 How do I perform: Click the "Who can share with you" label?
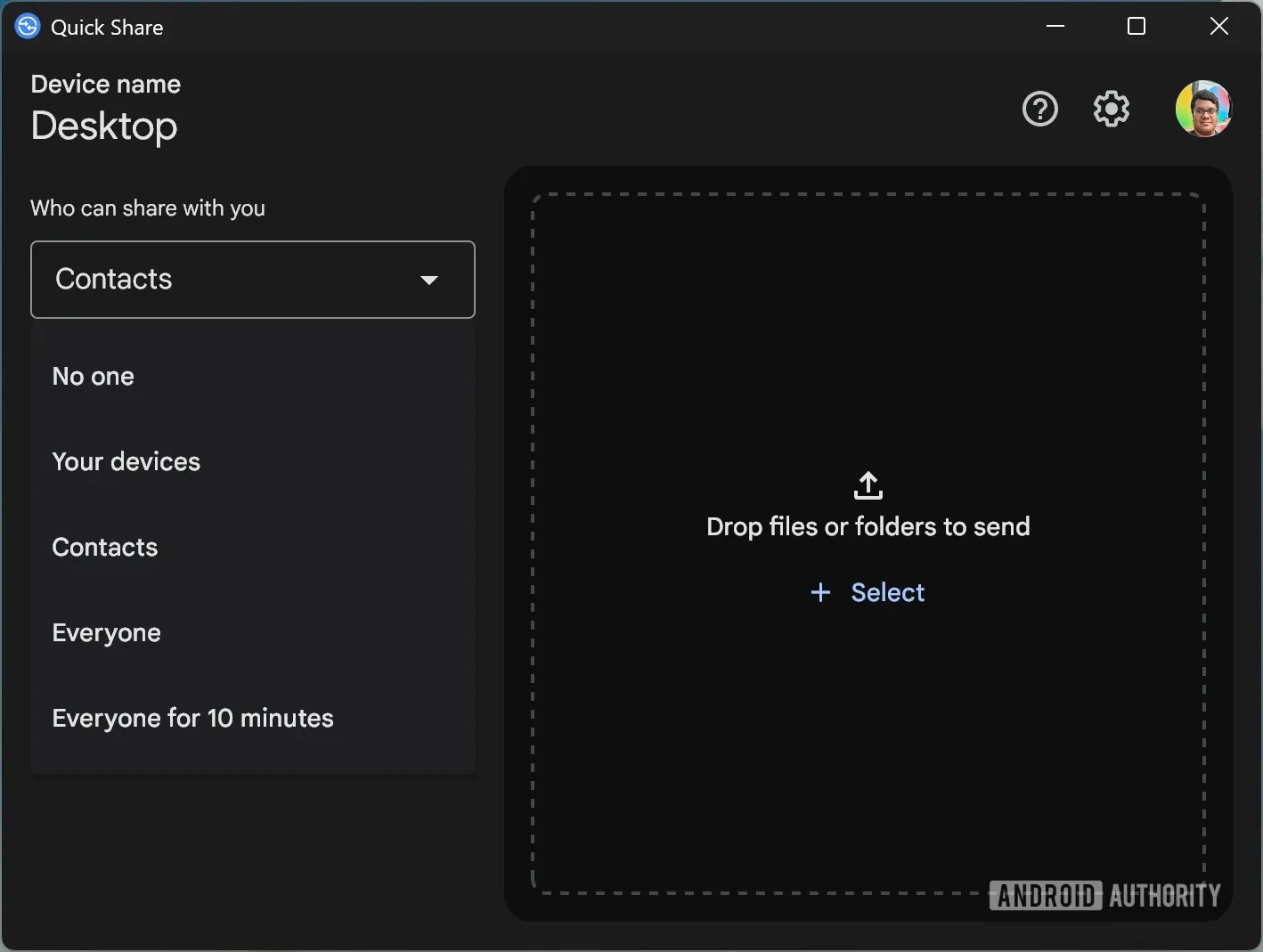tap(148, 208)
